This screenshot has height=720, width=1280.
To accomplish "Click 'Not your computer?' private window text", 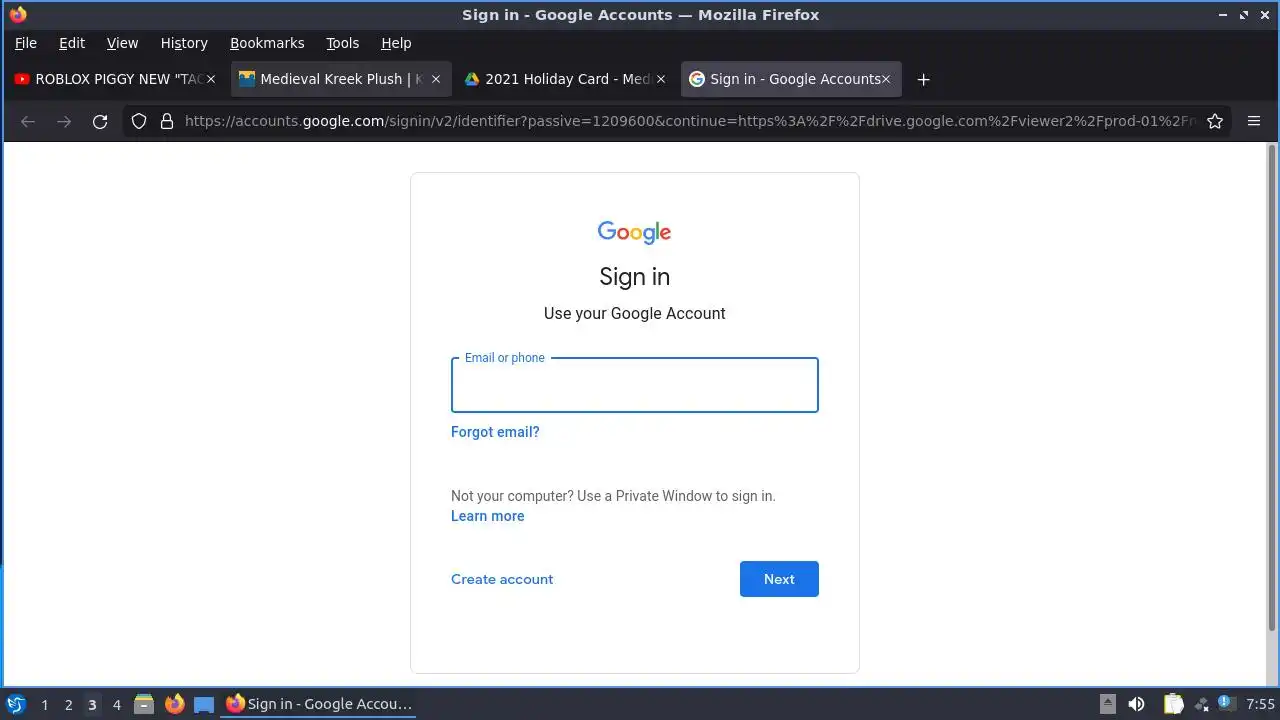I will click(613, 496).
